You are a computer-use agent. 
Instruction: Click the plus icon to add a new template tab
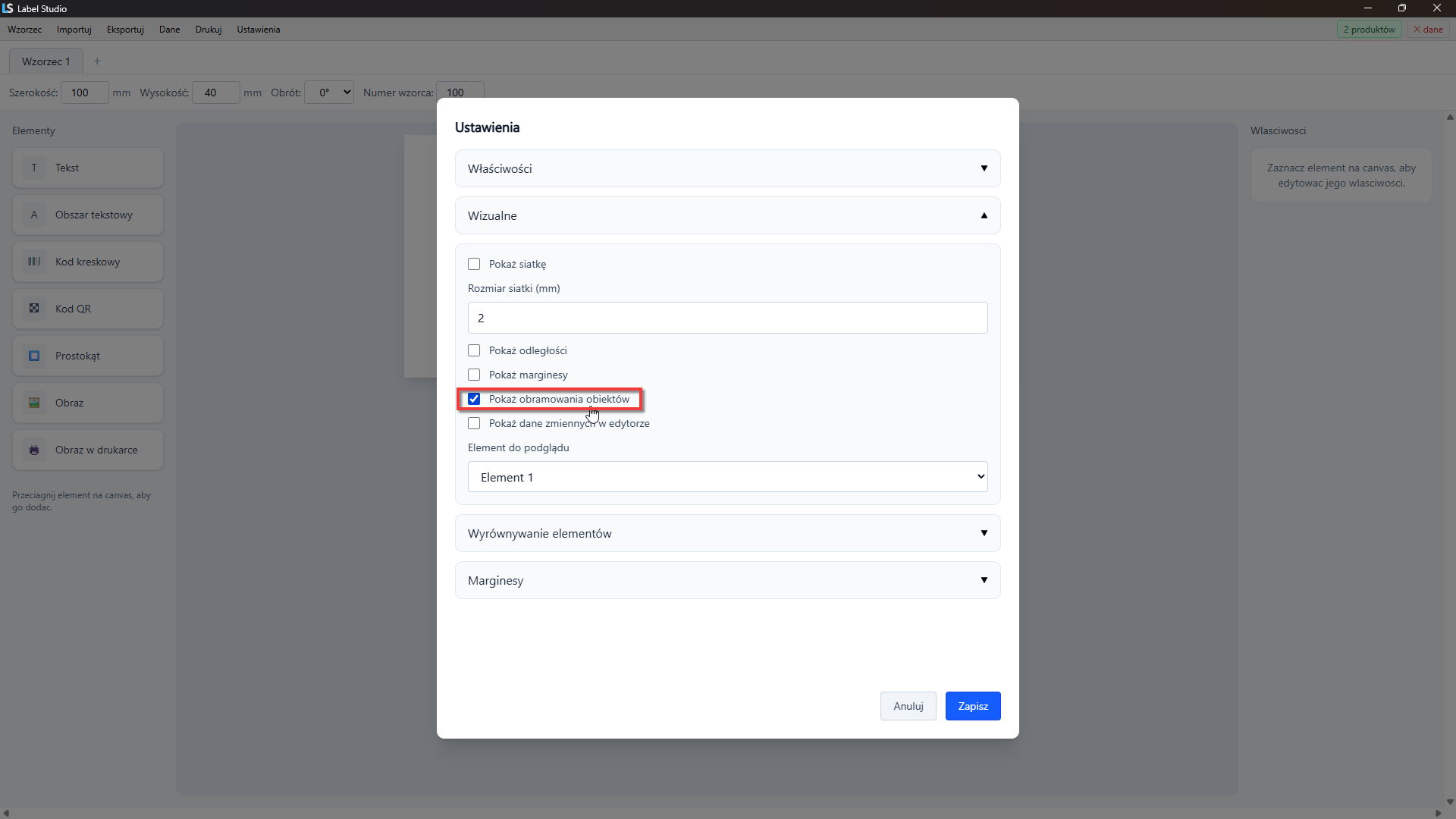click(x=97, y=61)
